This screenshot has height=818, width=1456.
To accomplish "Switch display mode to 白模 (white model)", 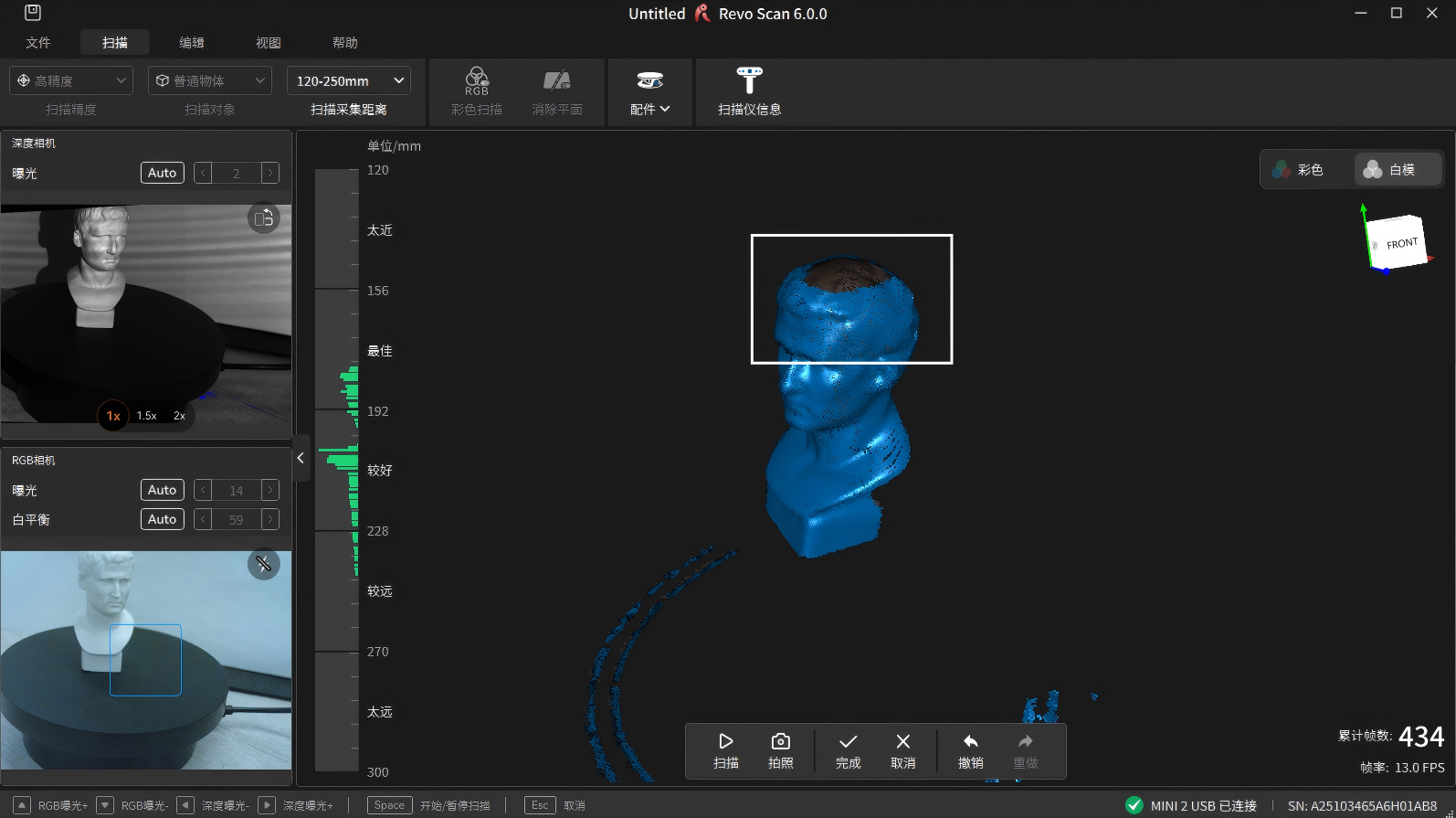I will pyautogui.click(x=1391, y=170).
